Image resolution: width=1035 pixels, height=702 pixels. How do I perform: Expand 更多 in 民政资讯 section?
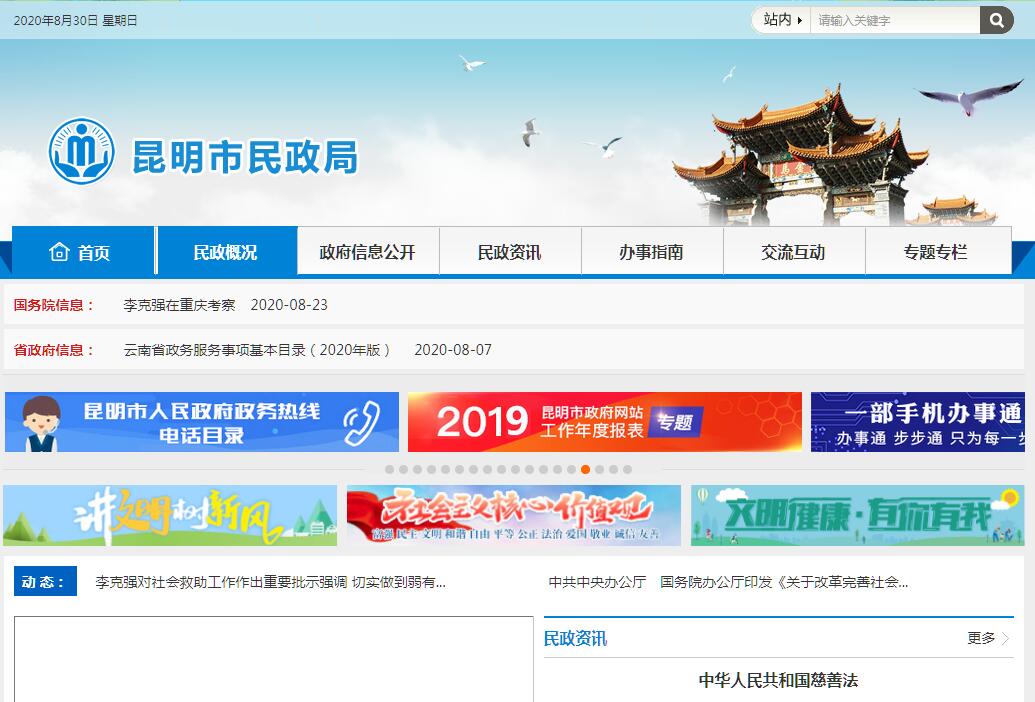click(987, 638)
